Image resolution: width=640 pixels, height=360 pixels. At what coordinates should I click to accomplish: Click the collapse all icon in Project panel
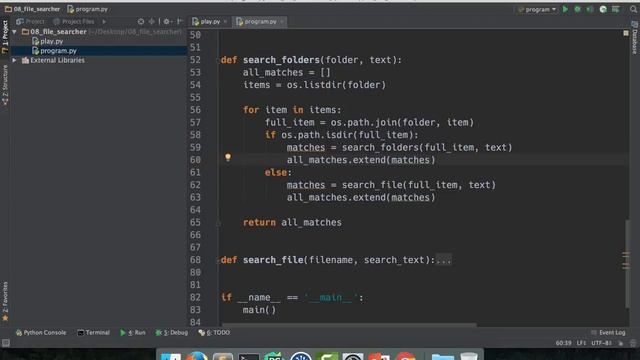[152, 21]
